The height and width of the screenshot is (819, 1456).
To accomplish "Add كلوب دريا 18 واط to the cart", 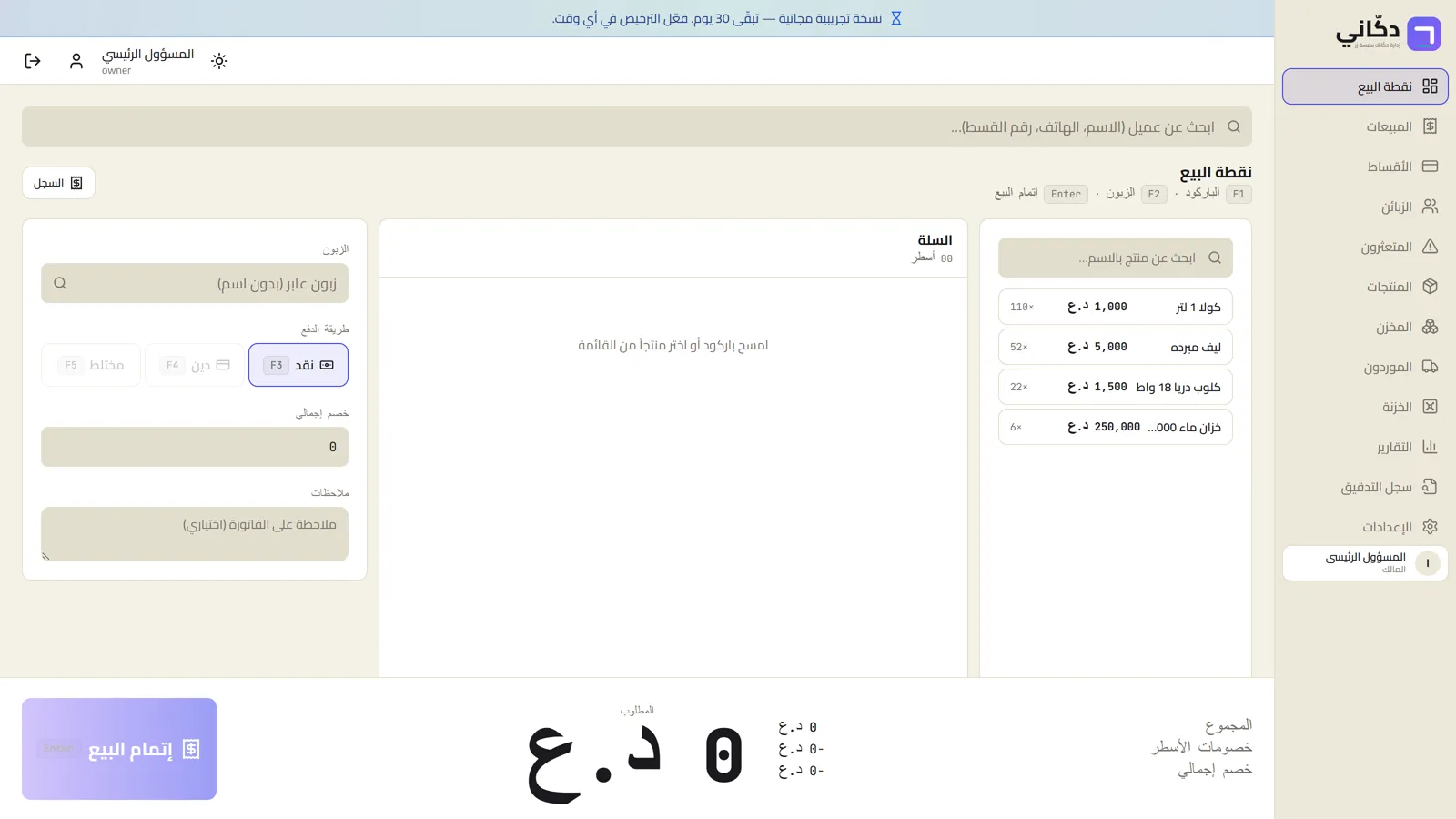I will [1116, 387].
